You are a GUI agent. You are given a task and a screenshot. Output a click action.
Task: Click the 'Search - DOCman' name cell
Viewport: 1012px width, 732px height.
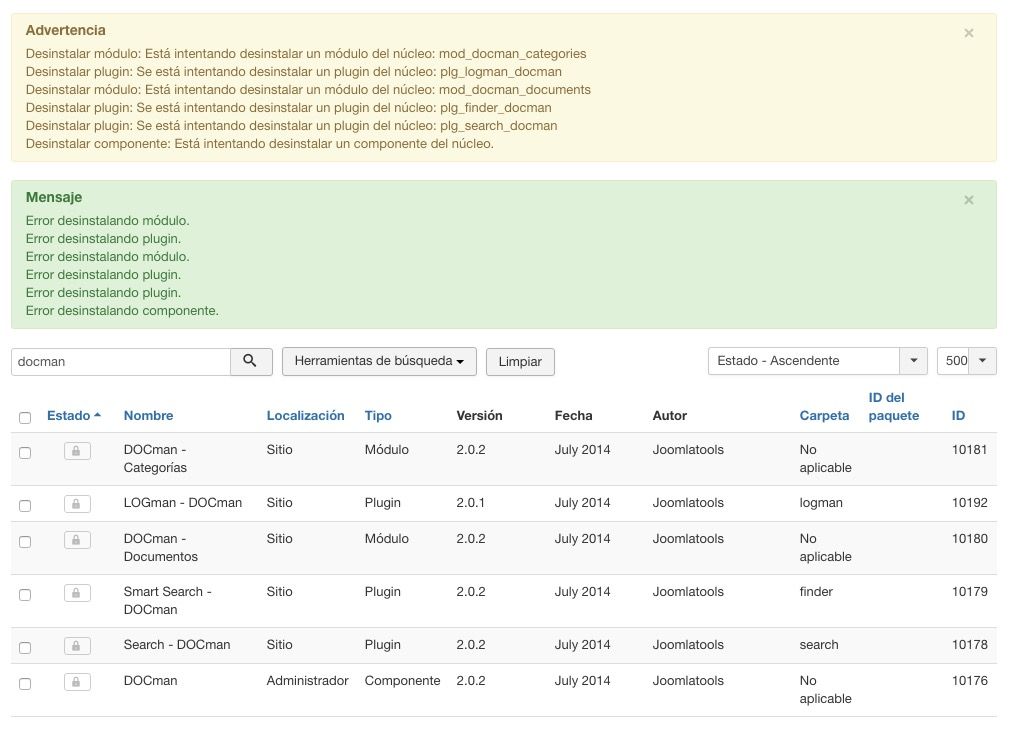pos(177,645)
